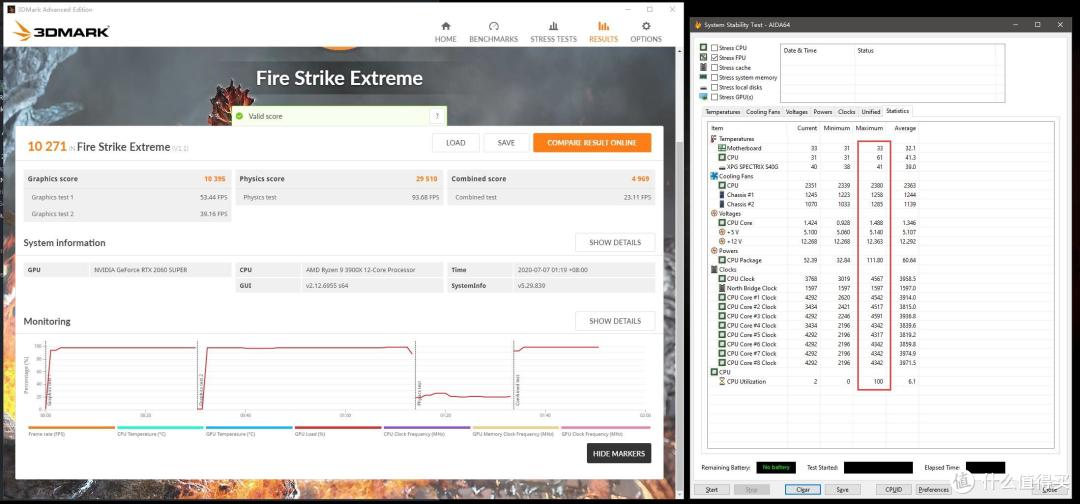Open CPUID from AIDA64 window
1080x504 pixels.
(893, 490)
